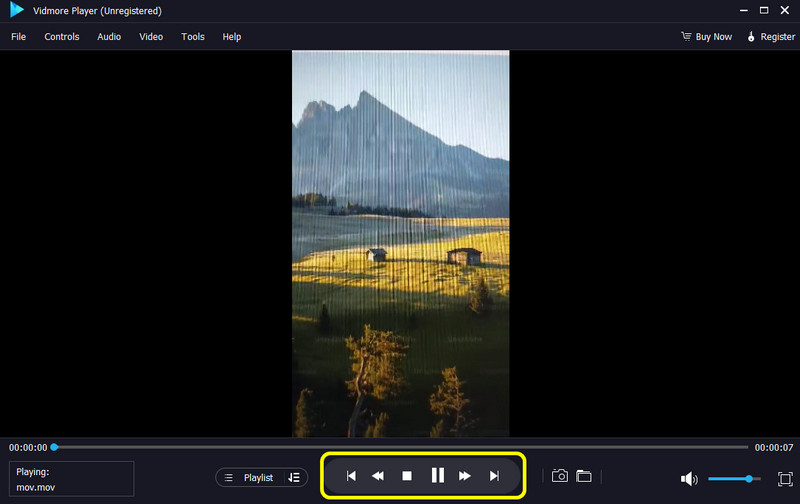800x504 pixels.
Task: Open the Controls menu
Action: pyautogui.click(x=62, y=37)
